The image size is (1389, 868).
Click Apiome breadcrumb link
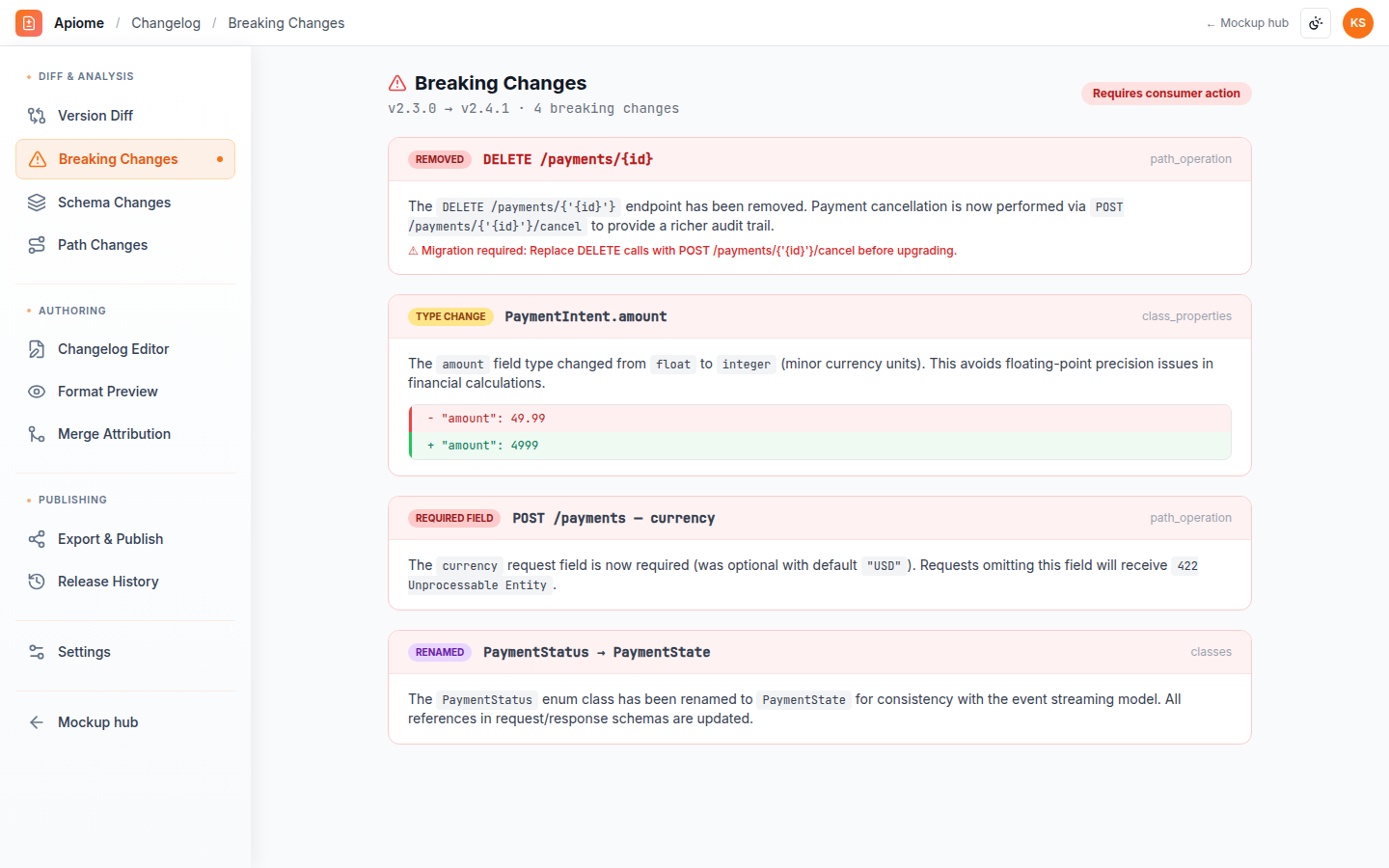coord(79,23)
